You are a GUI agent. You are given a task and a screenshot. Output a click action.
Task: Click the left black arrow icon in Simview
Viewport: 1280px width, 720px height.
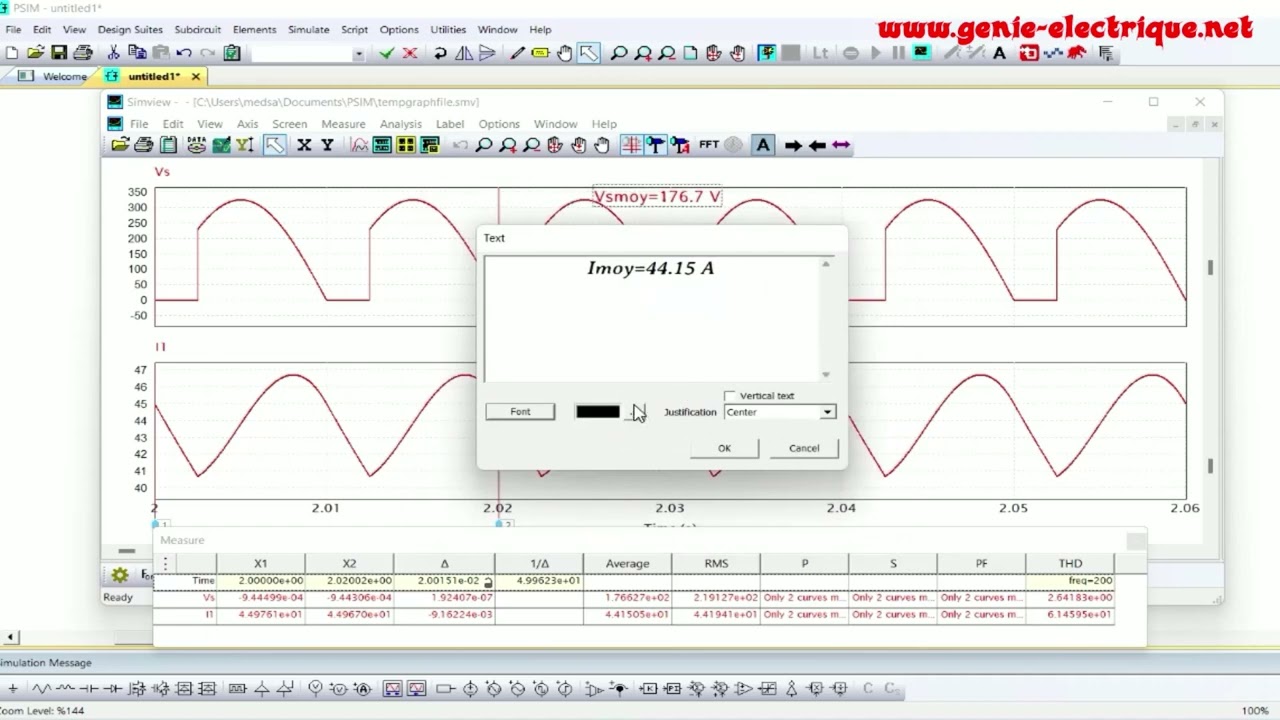[x=817, y=145]
